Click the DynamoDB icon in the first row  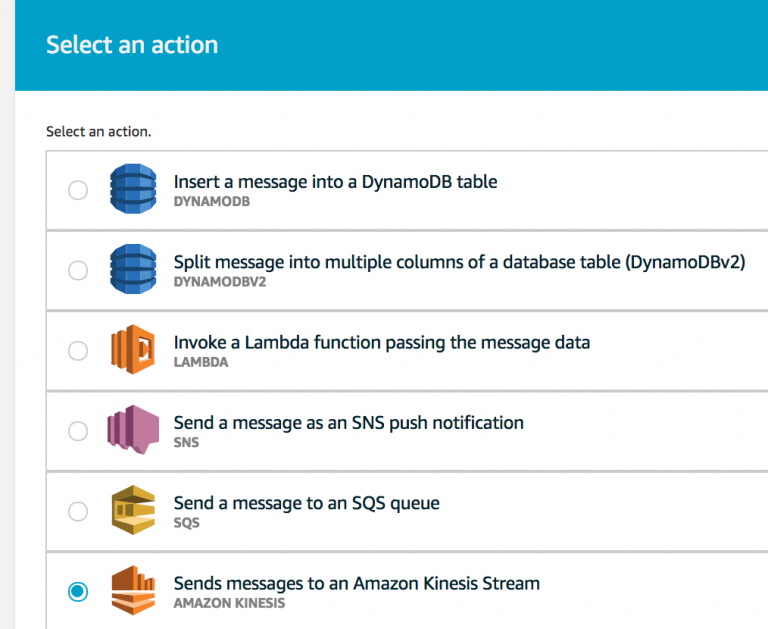133,189
